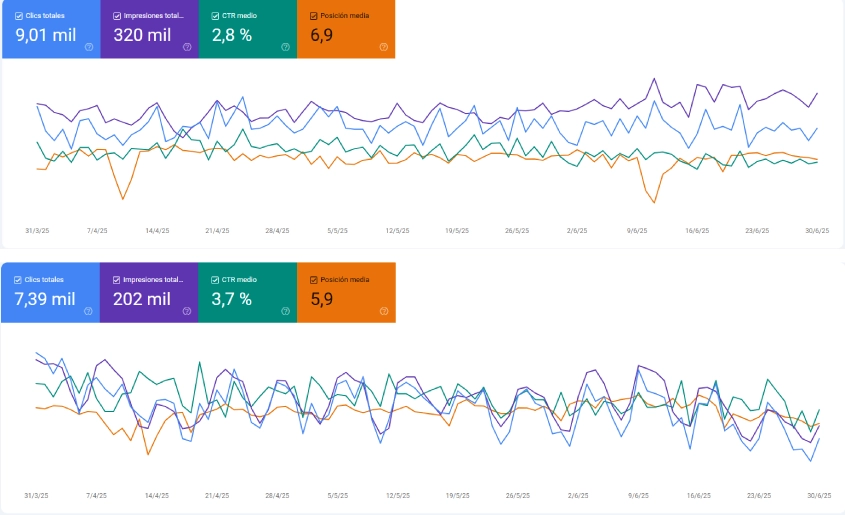Click the 7,39 mil clicks value

pos(45,300)
